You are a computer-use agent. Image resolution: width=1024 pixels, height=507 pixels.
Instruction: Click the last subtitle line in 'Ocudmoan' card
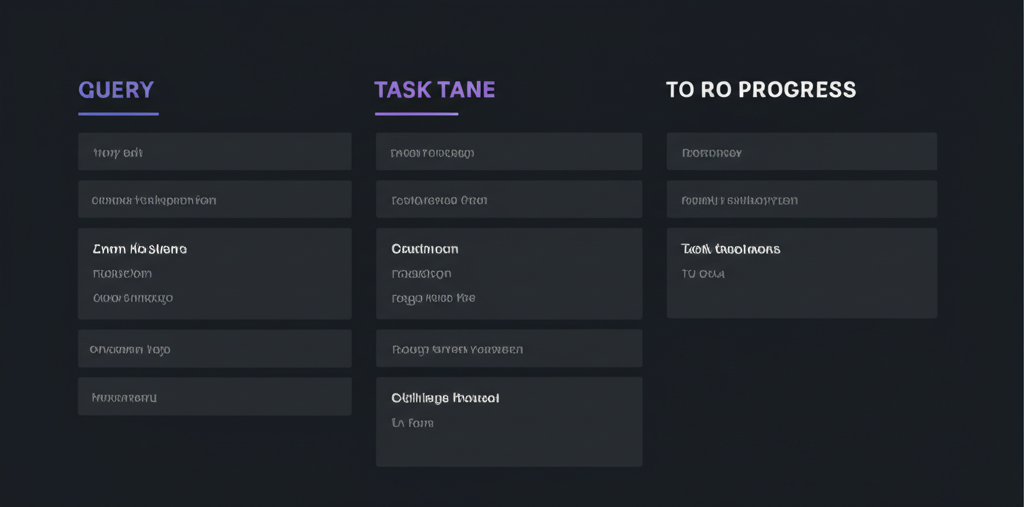(433, 298)
